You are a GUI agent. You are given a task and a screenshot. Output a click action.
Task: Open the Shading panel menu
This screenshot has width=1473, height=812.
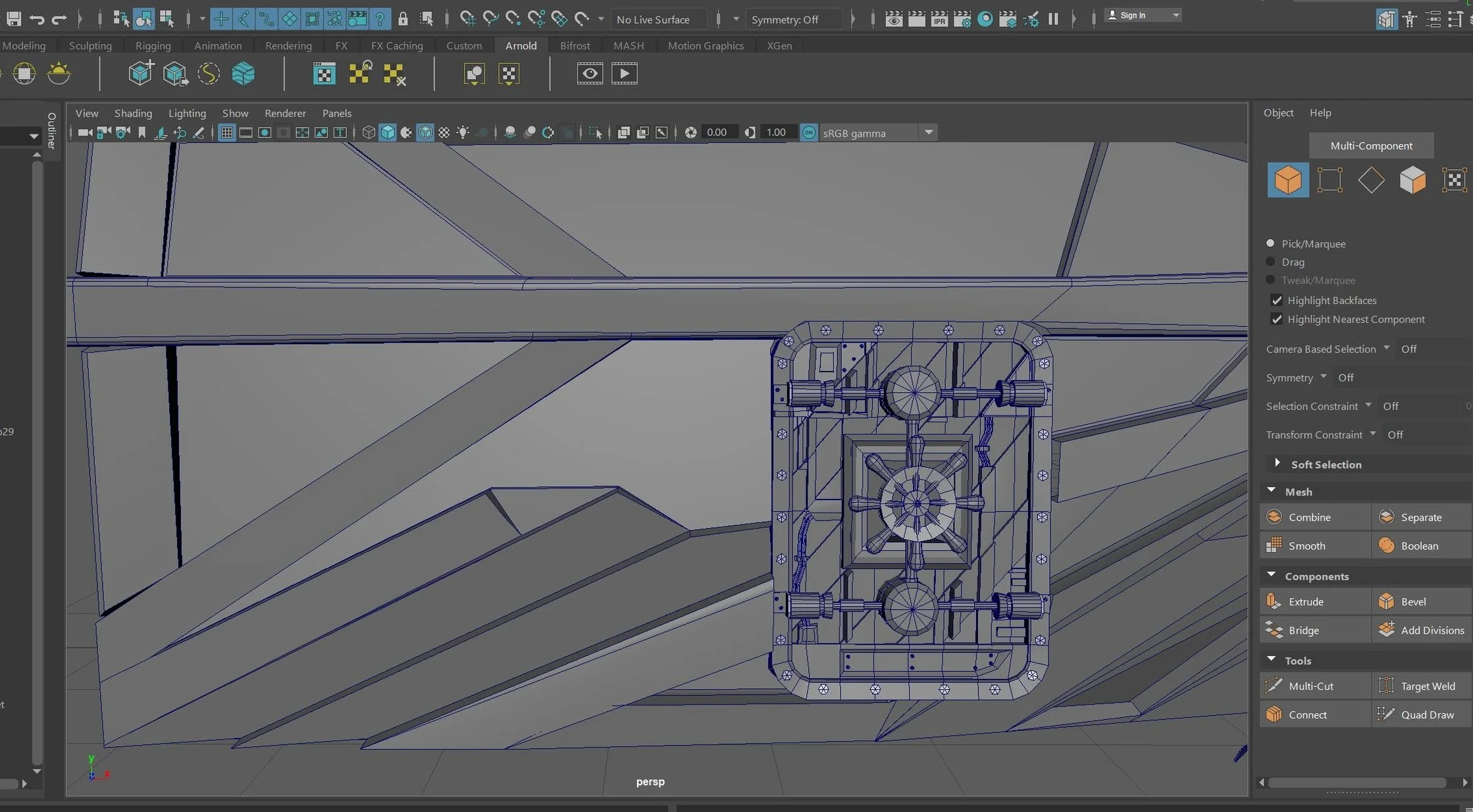click(133, 113)
